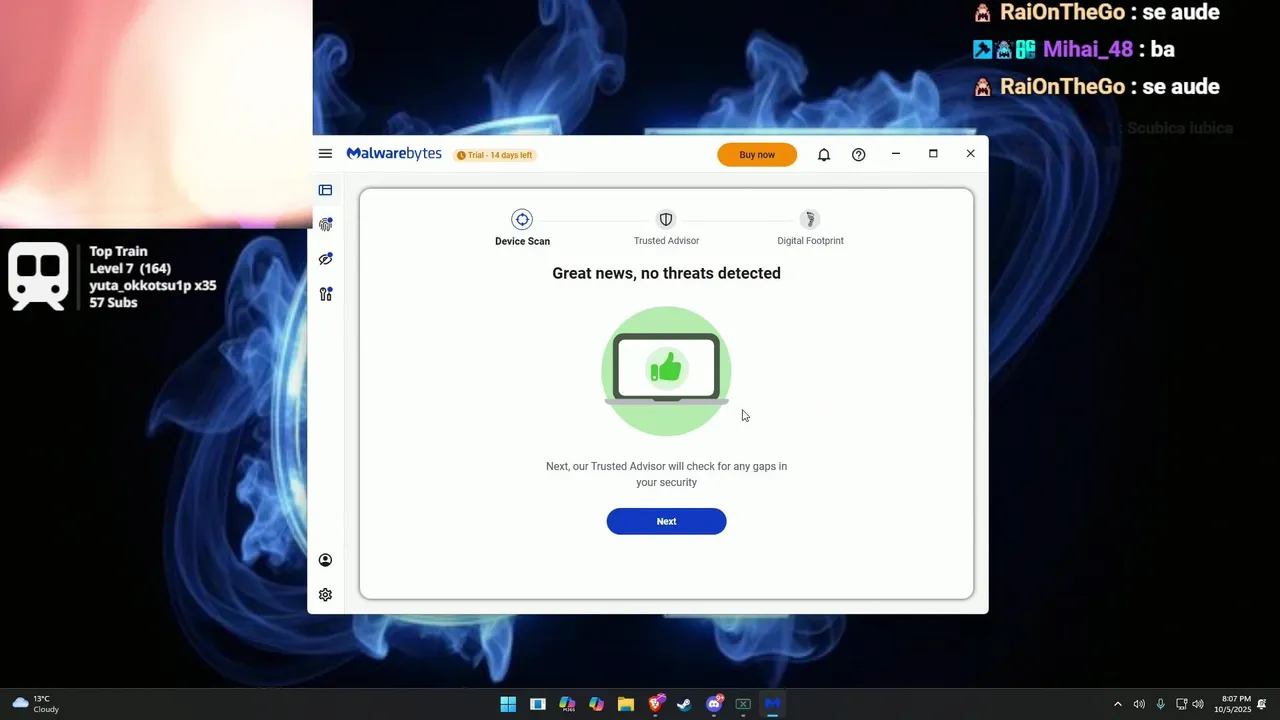
Task: Open Brave browser from the taskbar
Action: 655,704
